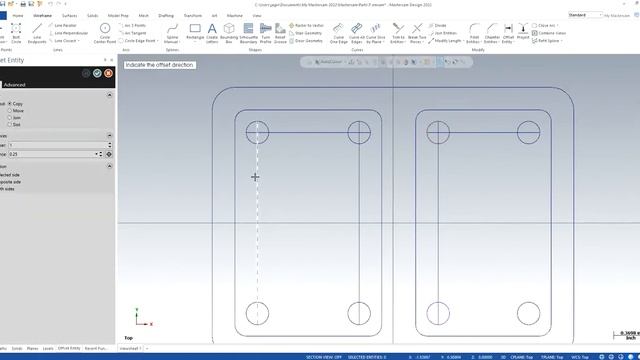Image resolution: width=640 pixels, height=360 pixels.
Task: Choose Curve All Edges tool
Action: point(356,33)
